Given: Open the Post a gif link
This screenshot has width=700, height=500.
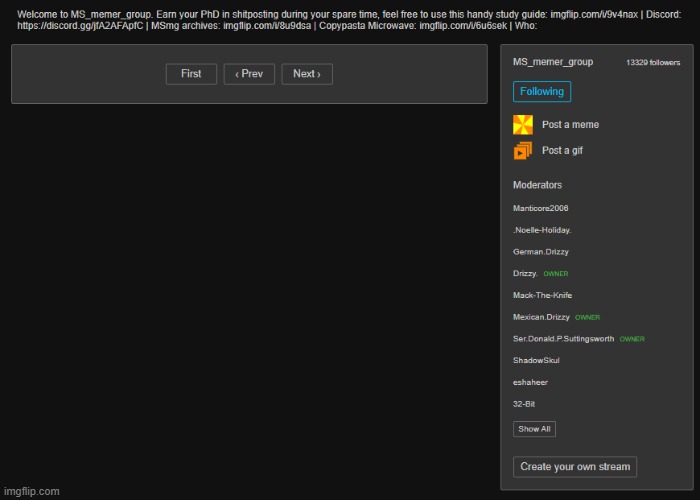Looking at the screenshot, I should [562, 151].
